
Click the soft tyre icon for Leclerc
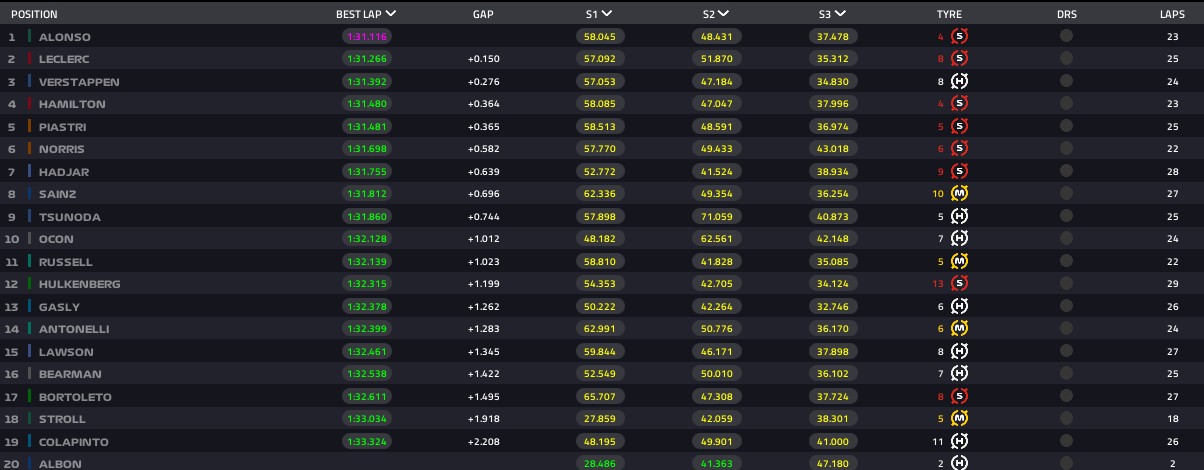click(959, 59)
